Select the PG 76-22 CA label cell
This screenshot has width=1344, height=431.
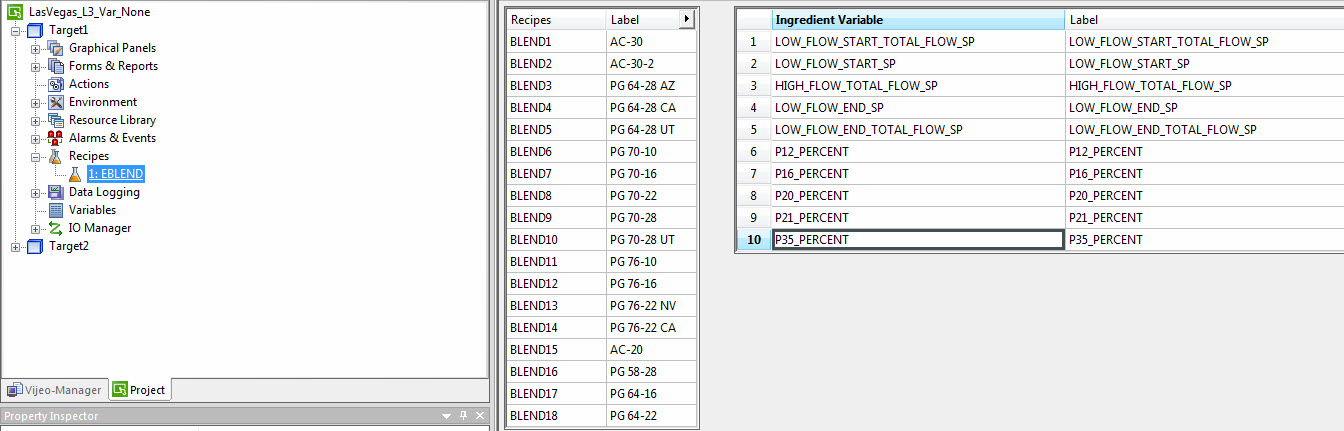(x=651, y=328)
